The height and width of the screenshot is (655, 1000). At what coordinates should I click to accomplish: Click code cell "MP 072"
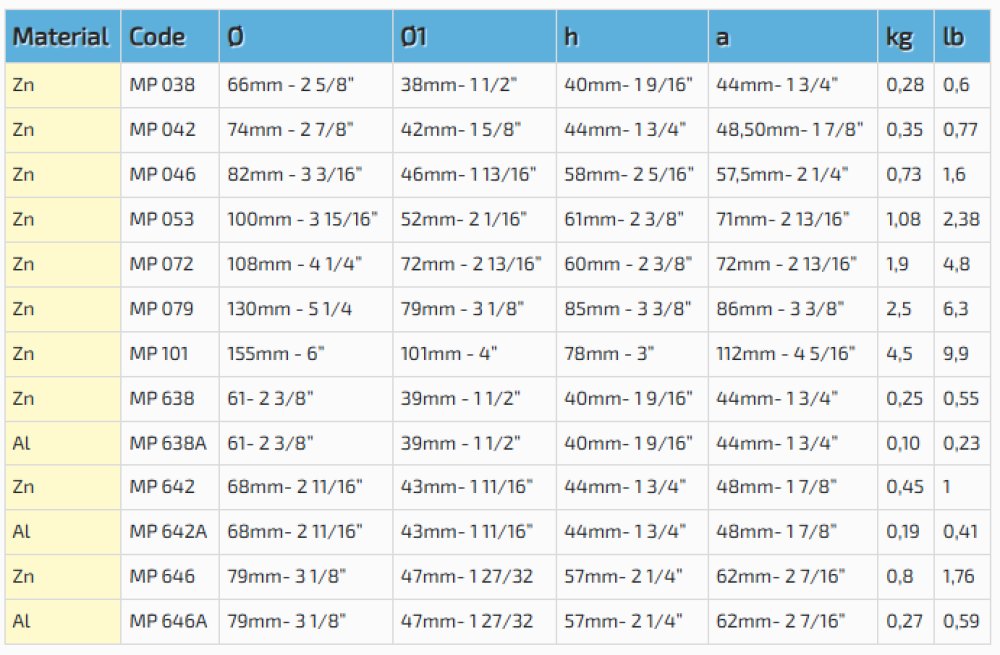click(161, 263)
